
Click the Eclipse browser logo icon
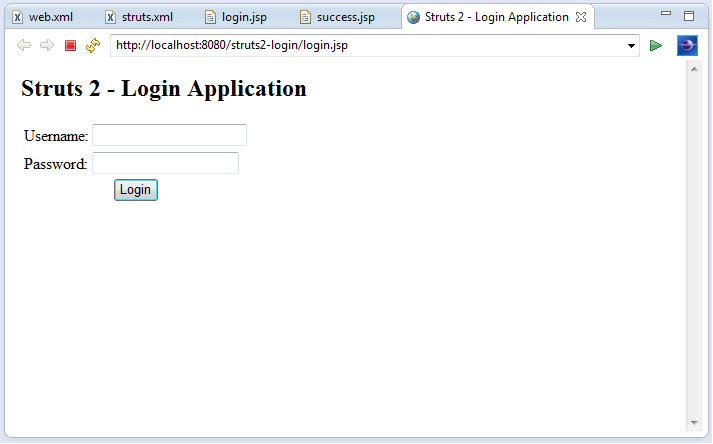coord(687,46)
